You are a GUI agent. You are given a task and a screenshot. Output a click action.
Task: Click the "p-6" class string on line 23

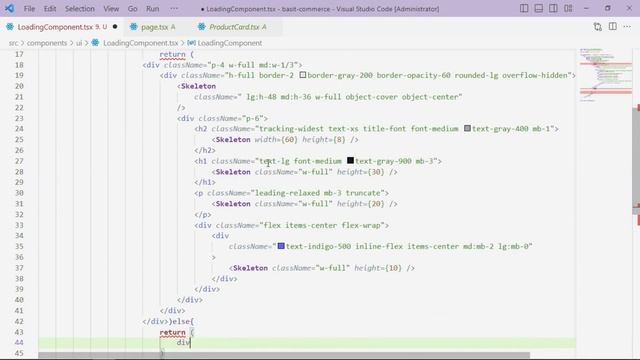[x=253, y=118]
